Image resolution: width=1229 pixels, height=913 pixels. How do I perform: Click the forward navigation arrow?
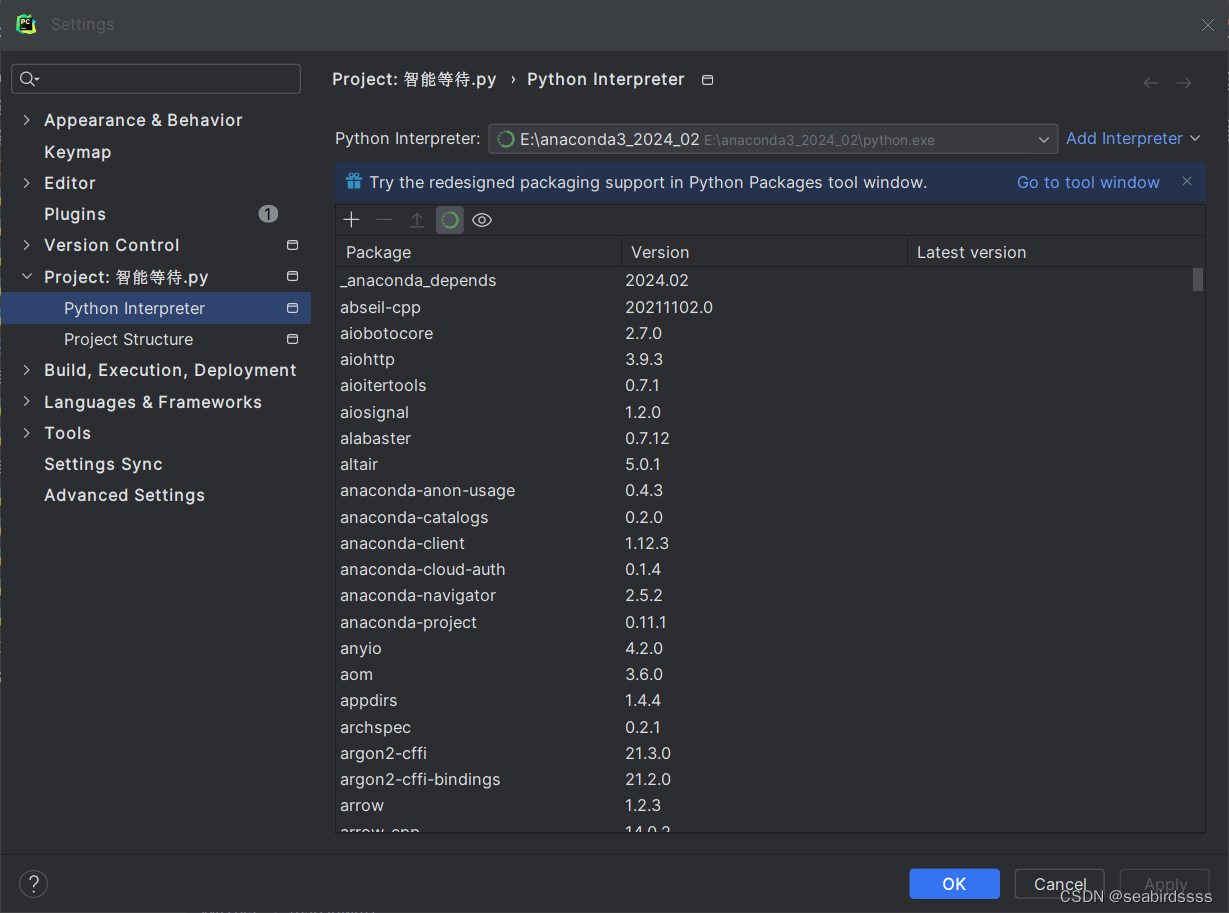click(1184, 83)
